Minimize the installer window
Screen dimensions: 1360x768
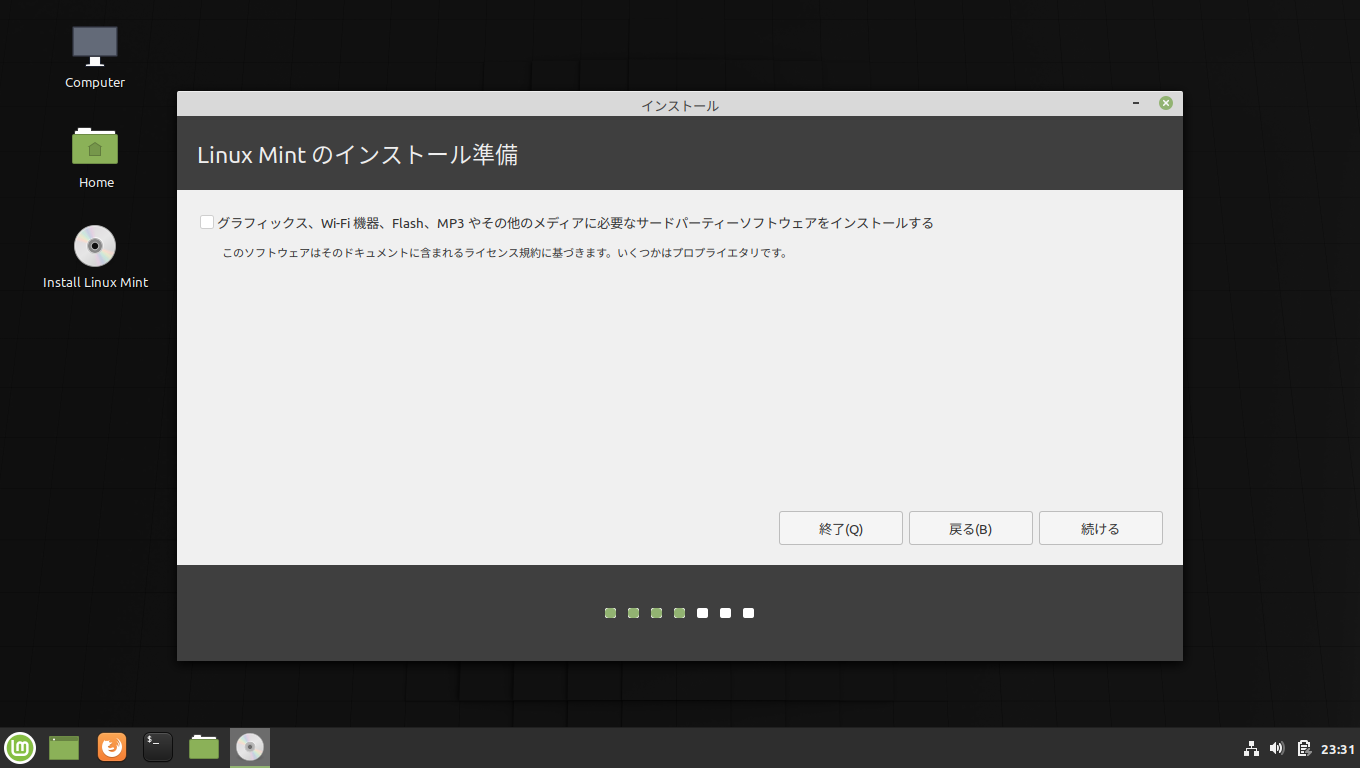coord(1137,103)
